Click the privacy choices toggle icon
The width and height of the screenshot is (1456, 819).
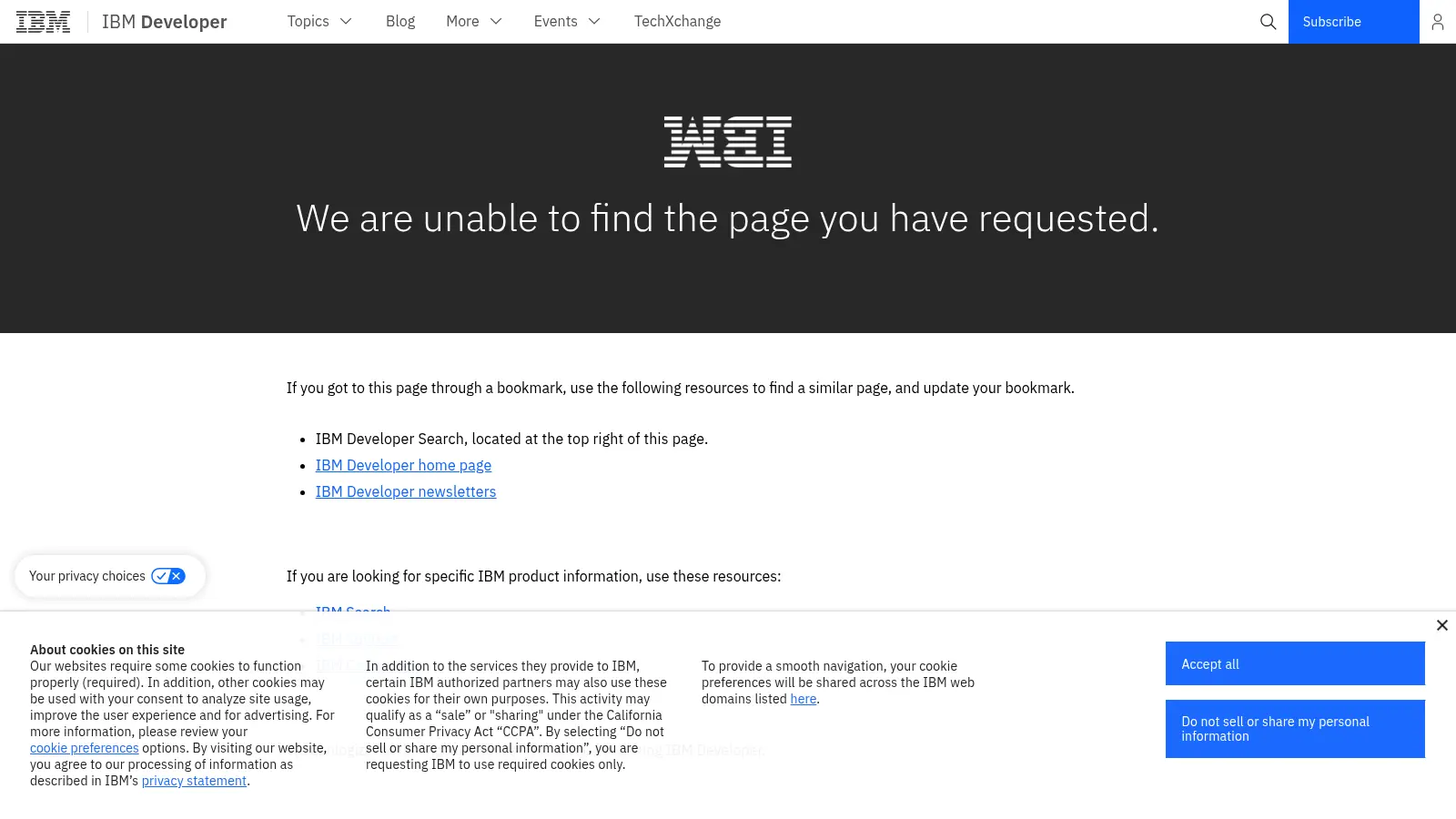coord(168,576)
